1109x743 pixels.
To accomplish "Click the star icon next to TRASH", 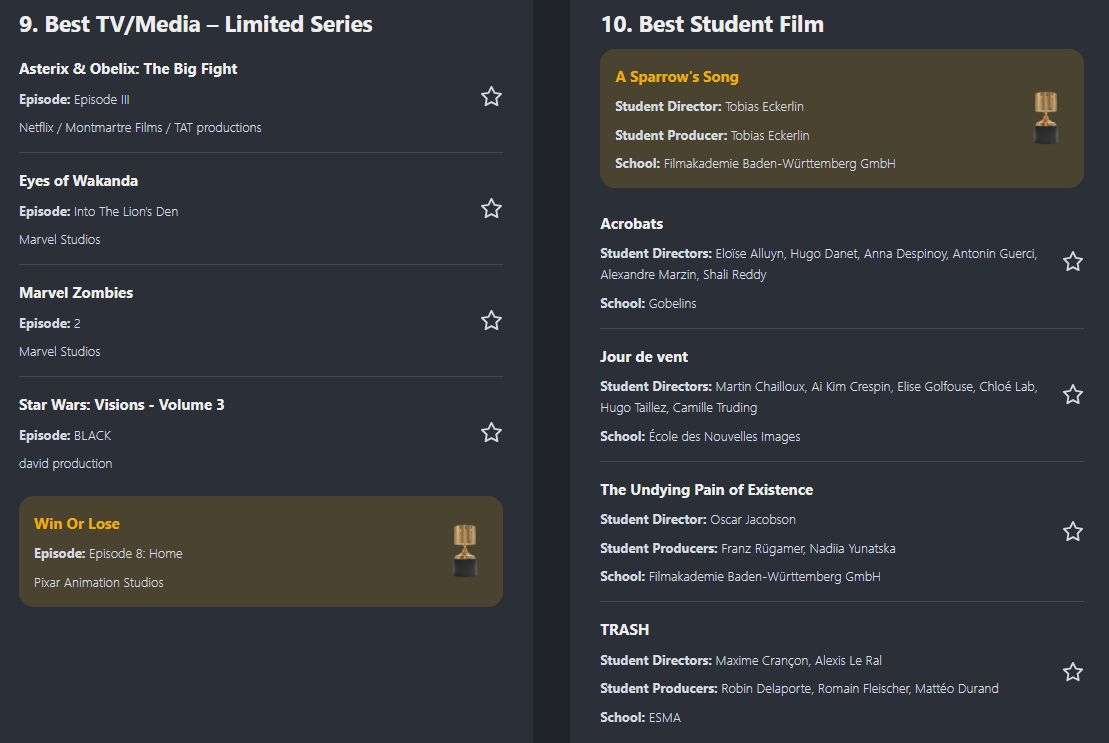I will (1072, 672).
